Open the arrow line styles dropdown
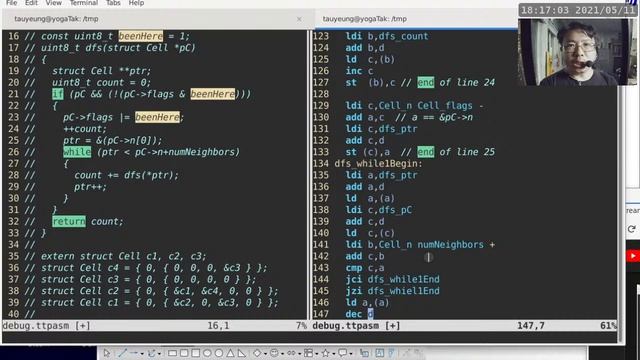This screenshot has width=640, height=360. point(142,353)
